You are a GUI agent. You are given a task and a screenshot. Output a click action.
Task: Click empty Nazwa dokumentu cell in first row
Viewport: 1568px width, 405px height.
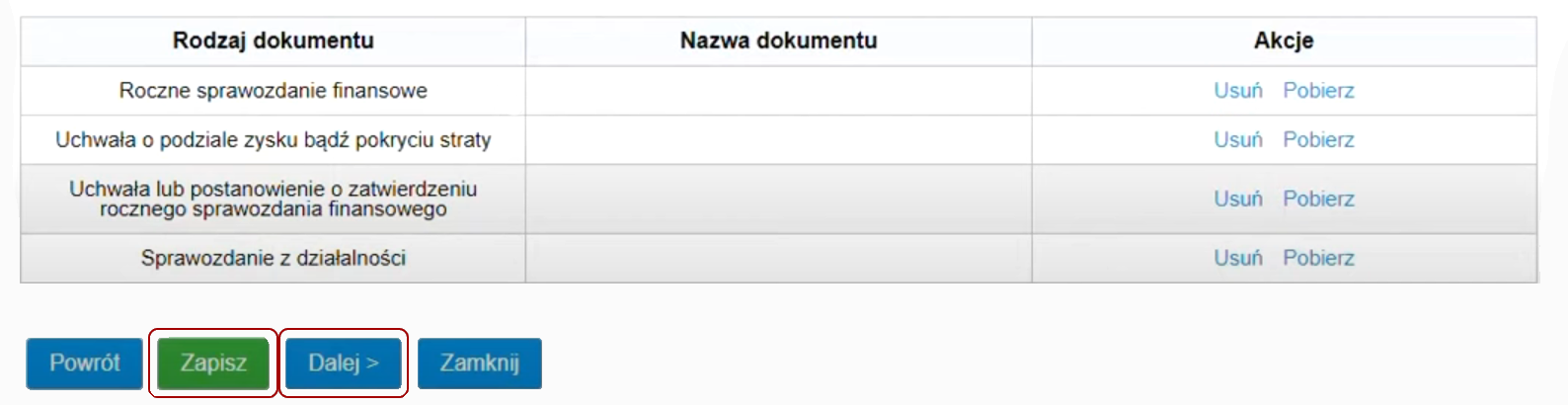click(x=779, y=91)
